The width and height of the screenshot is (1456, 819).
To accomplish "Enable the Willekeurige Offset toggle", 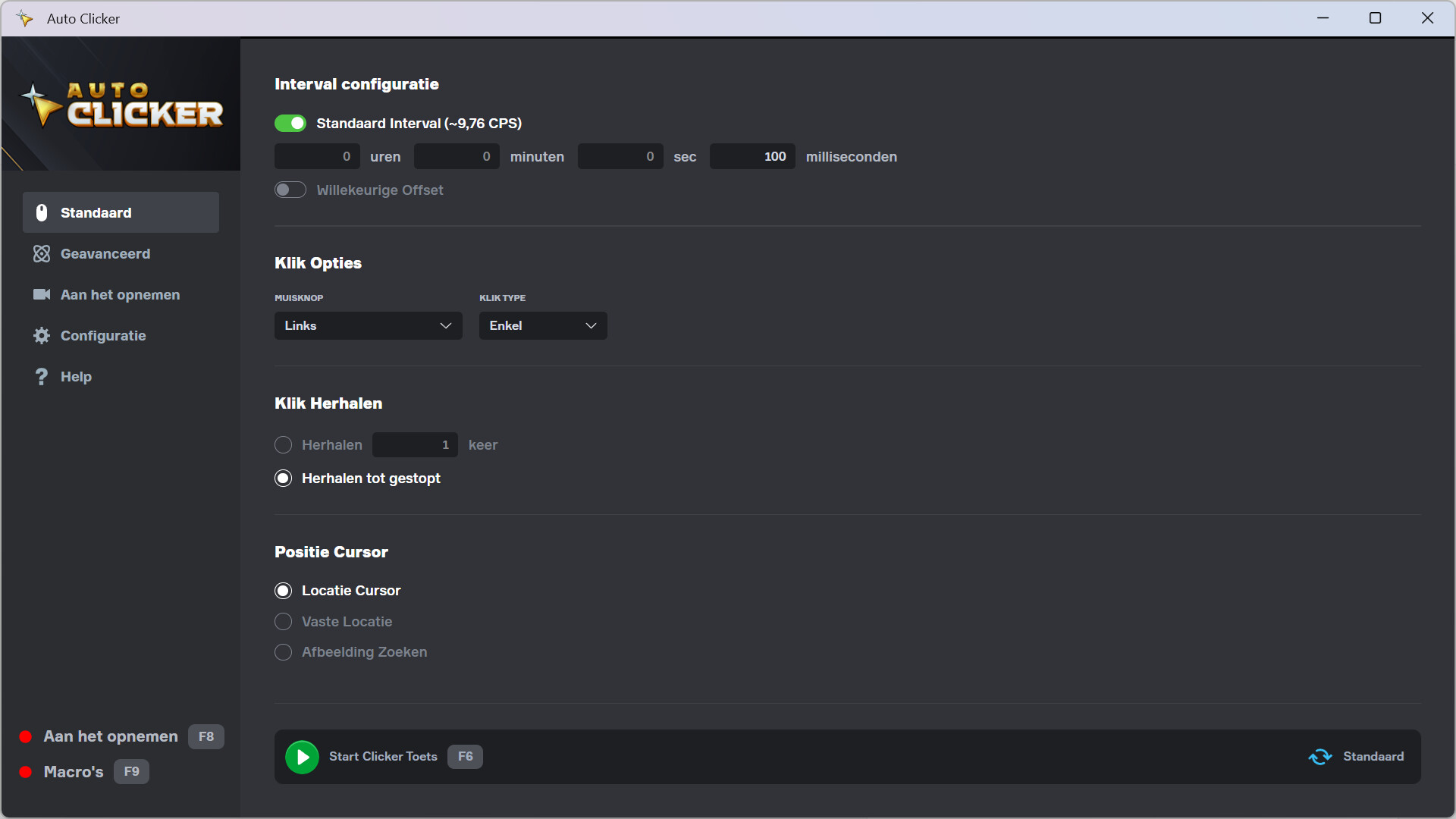I will [x=290, y=190].
